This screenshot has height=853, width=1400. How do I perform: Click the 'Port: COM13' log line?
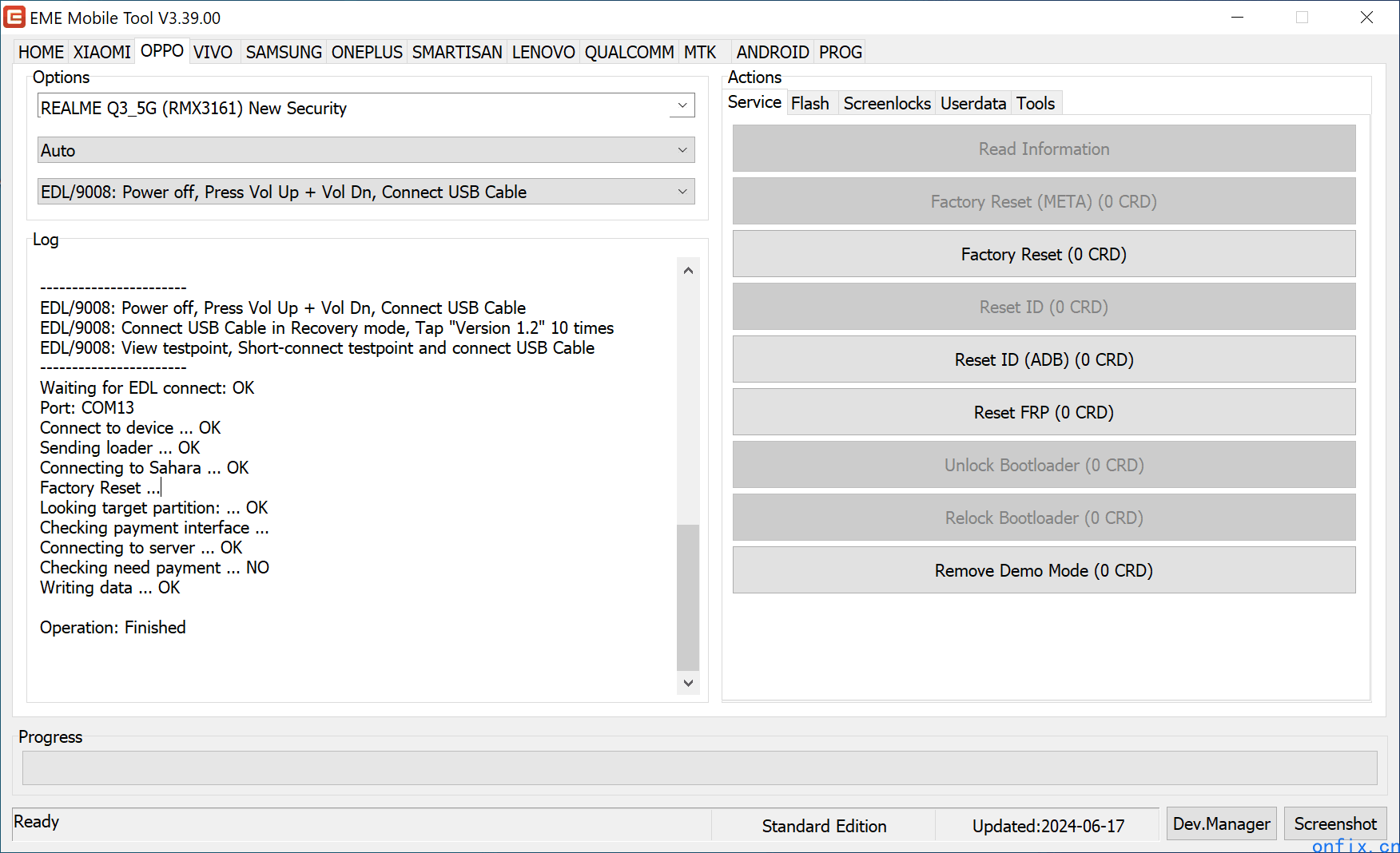tap(87, 408)
